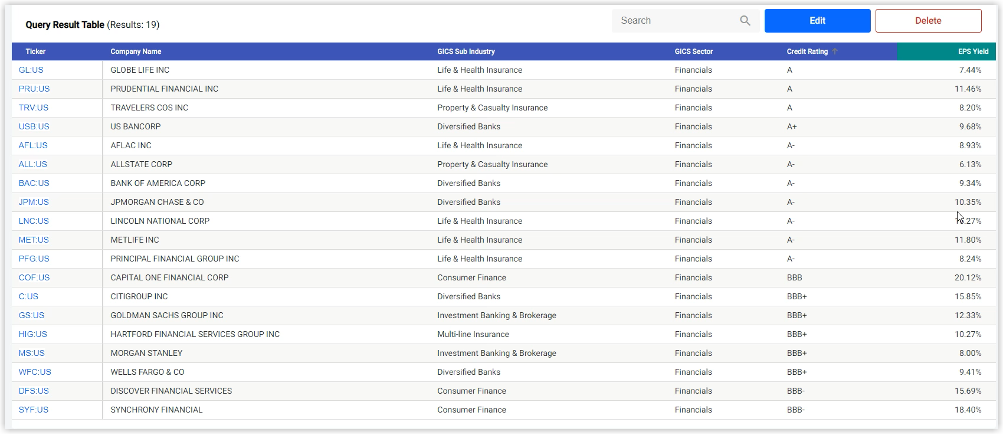This screenshot has width=1004, height=435.
Task: Click the Query Result Table title
Action: pos(65,25)
